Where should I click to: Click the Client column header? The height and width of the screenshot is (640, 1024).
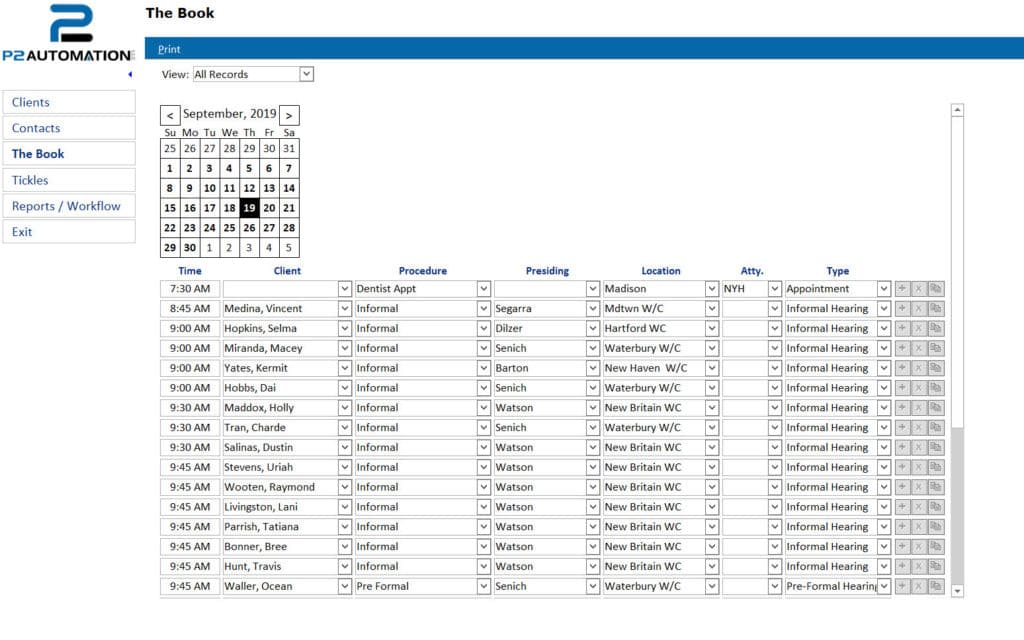[x=287, y=271]
